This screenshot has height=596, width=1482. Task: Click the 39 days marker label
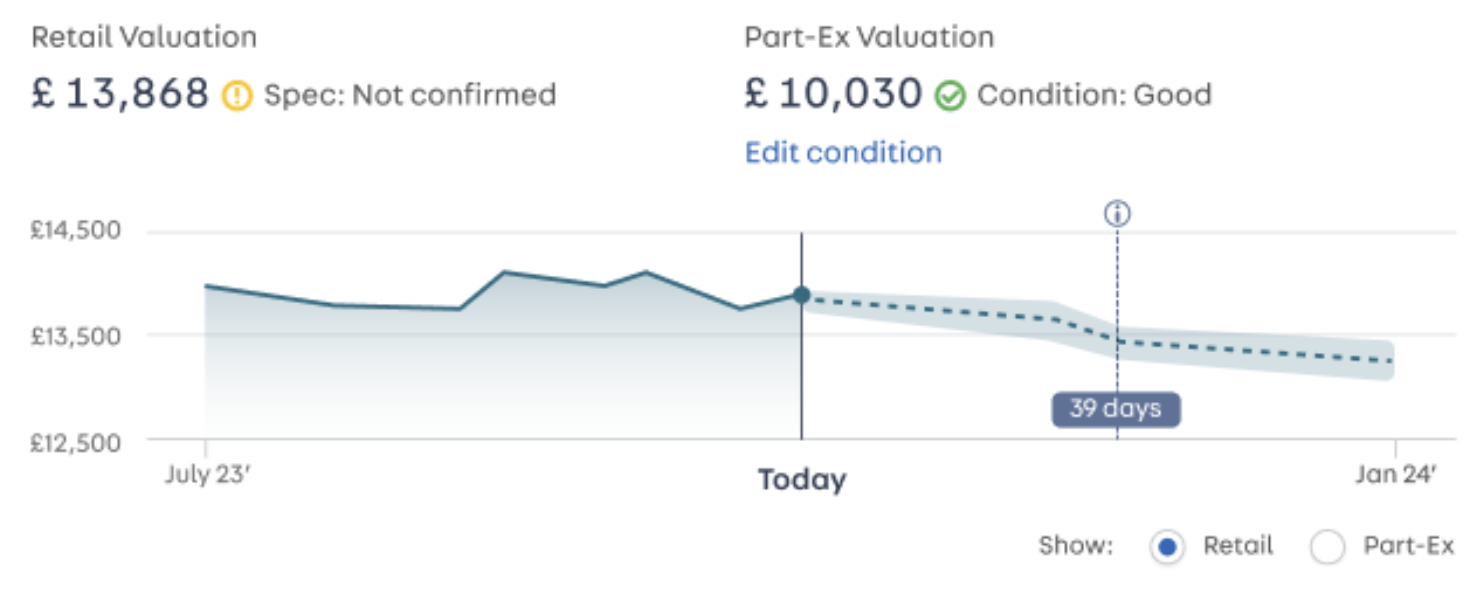(1116, 409)
